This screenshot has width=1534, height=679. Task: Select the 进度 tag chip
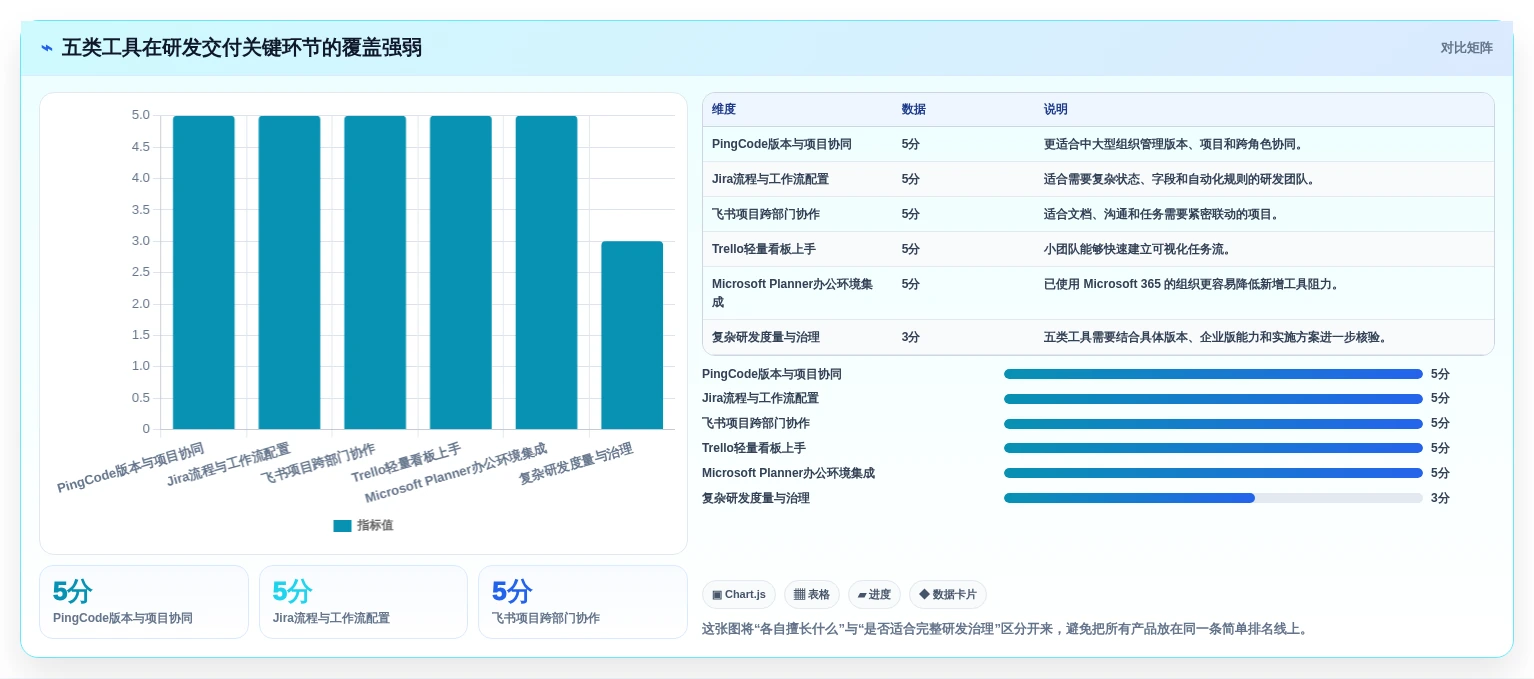pos(874,594)
